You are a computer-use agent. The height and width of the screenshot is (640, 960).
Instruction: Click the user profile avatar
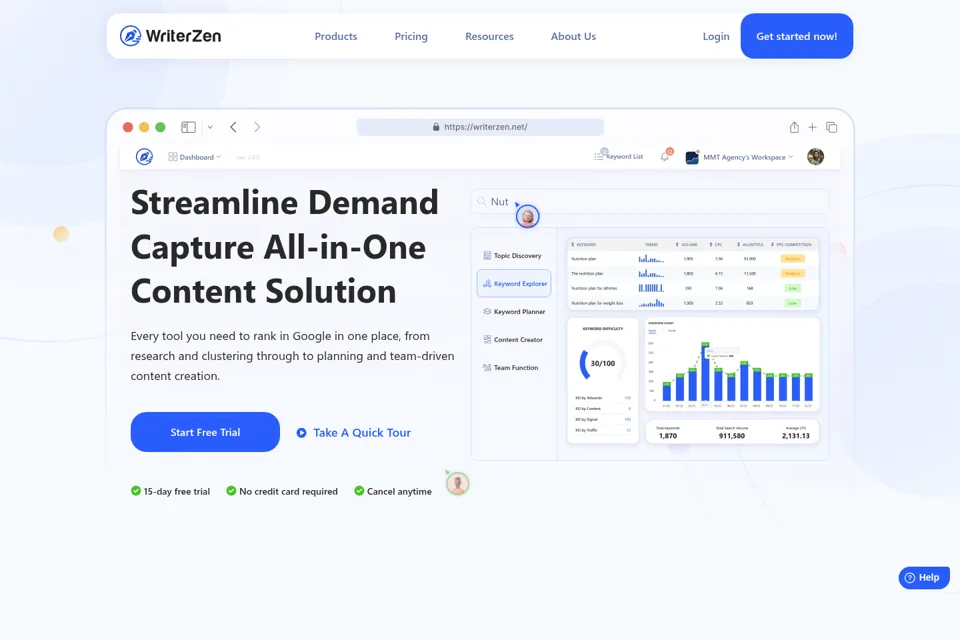[x=816, y=157]
